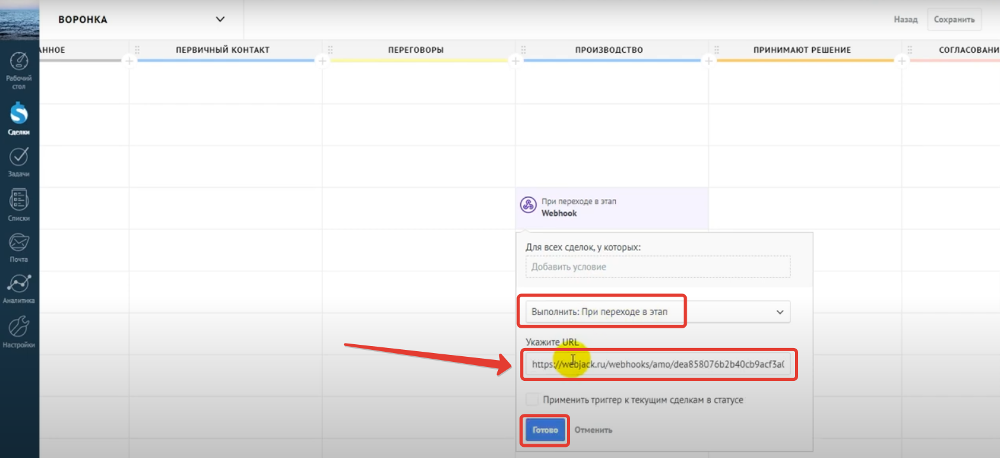Go to Задачи in the sidebar
Viewport: 1000px width, 458px height.
[x=19, y=162]
